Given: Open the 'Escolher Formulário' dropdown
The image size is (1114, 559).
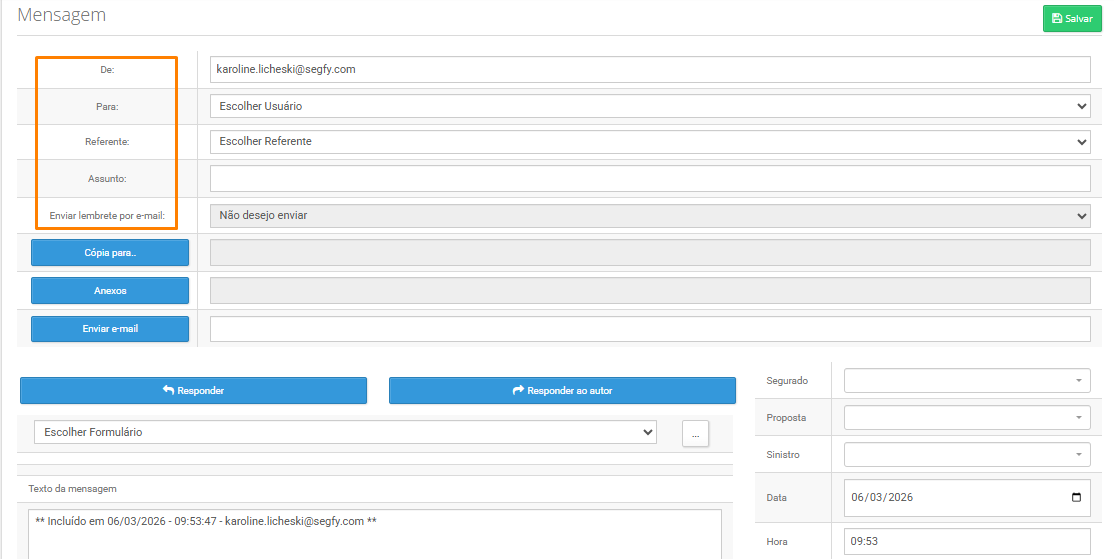Looking at the screenshot, I should coord(345,432).
